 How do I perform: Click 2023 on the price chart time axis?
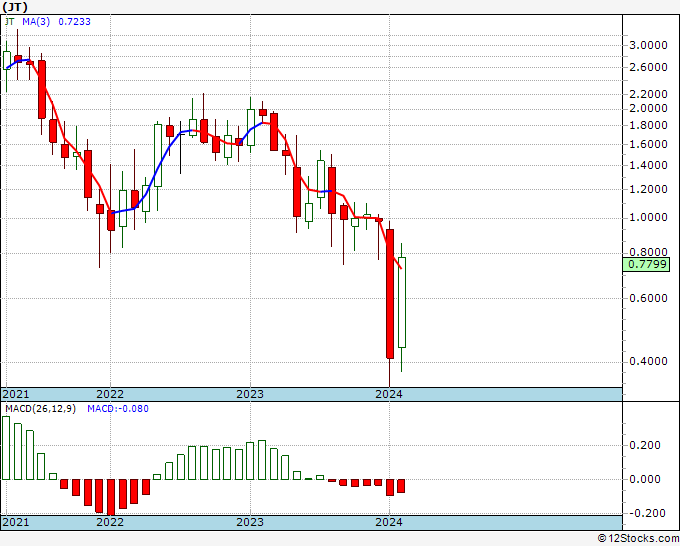click(x=250, y=394)
